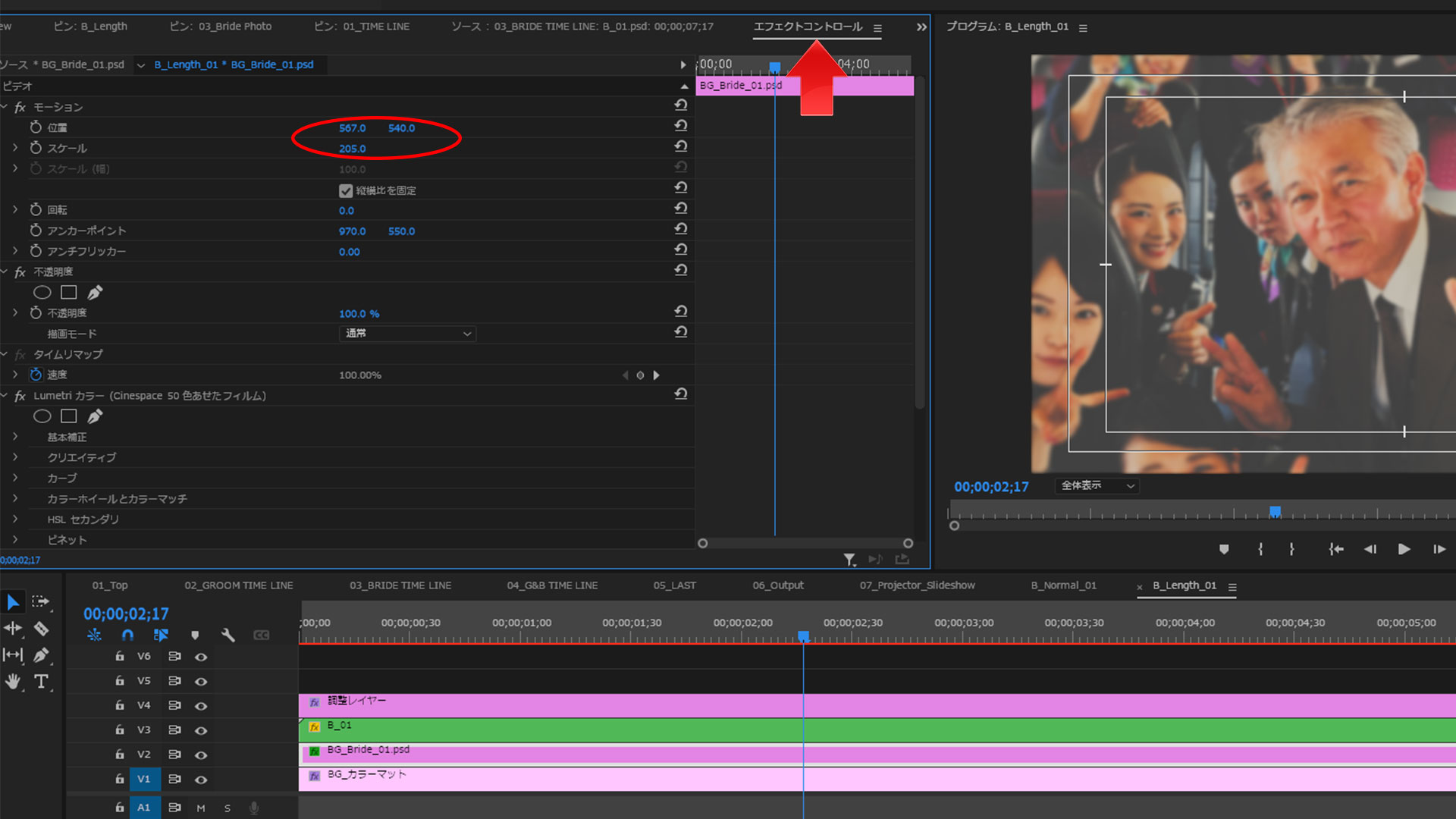Expand the Rotation property
Image resolution: width=1456 pixels, height=819 pixels.
click(15, 209)
